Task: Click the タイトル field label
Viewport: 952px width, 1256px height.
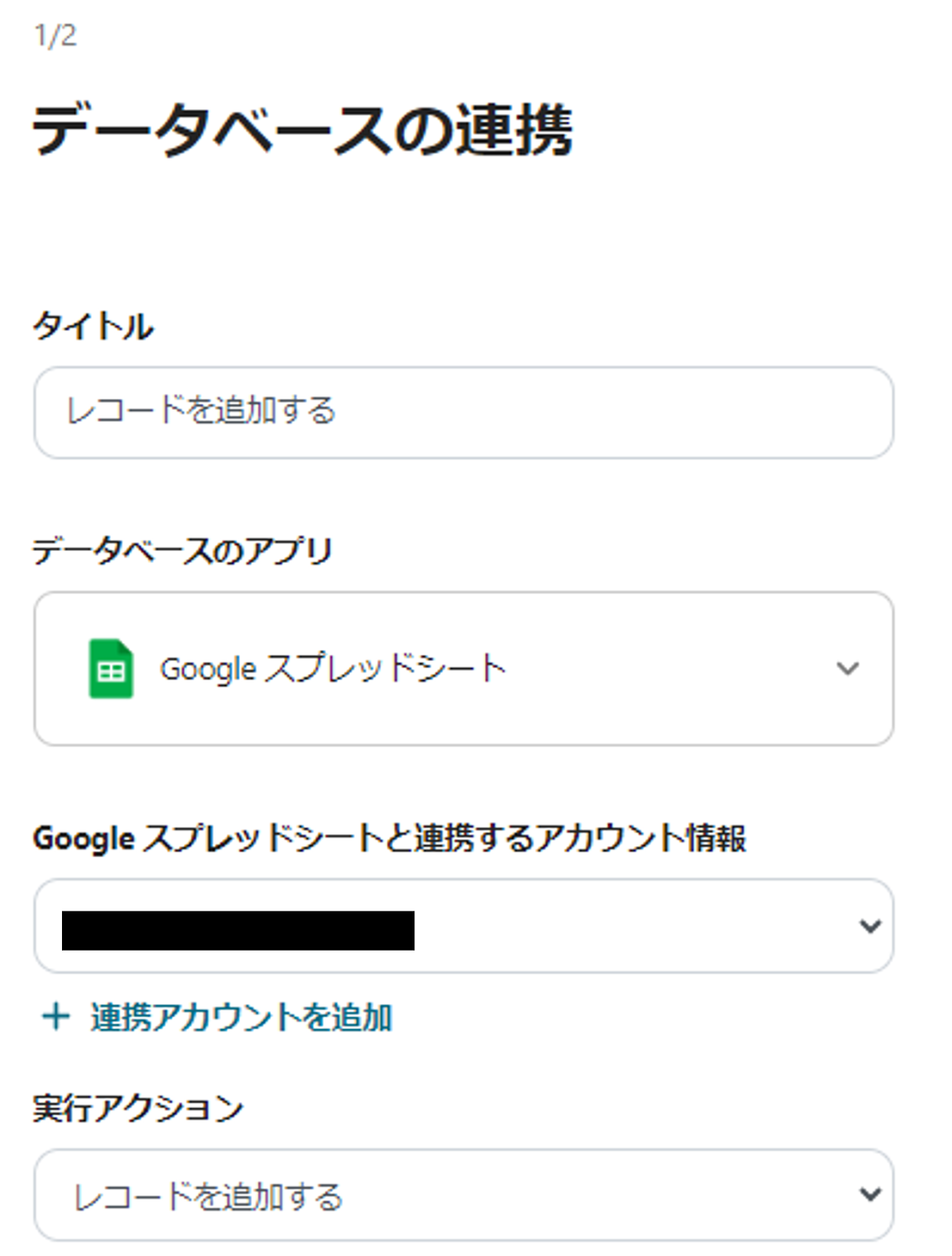Action: pos(93,326)
